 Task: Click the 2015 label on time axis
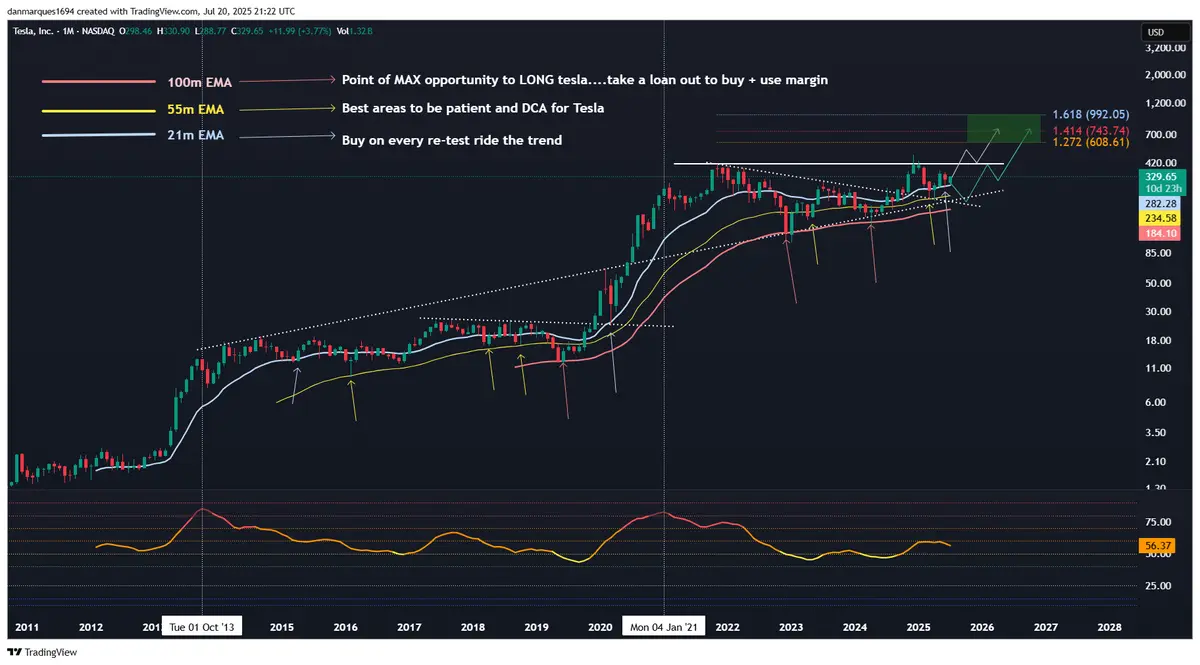coord(281,628)
